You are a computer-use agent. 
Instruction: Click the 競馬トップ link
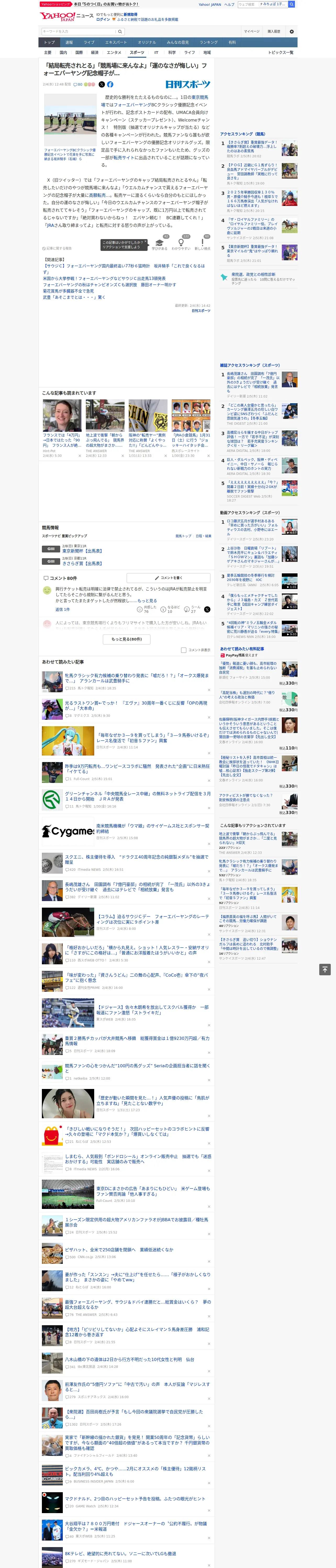pos(183,536)
